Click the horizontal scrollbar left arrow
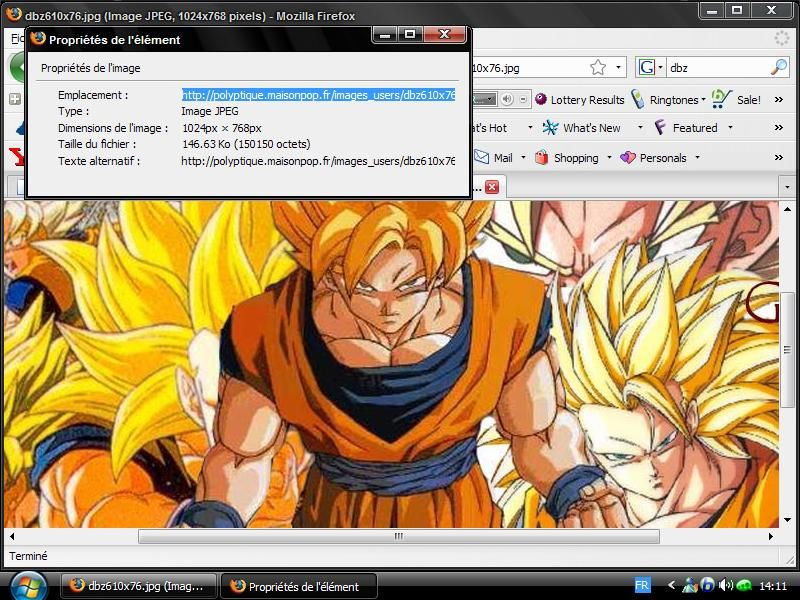800x600 pixels. tap(12, 536)
